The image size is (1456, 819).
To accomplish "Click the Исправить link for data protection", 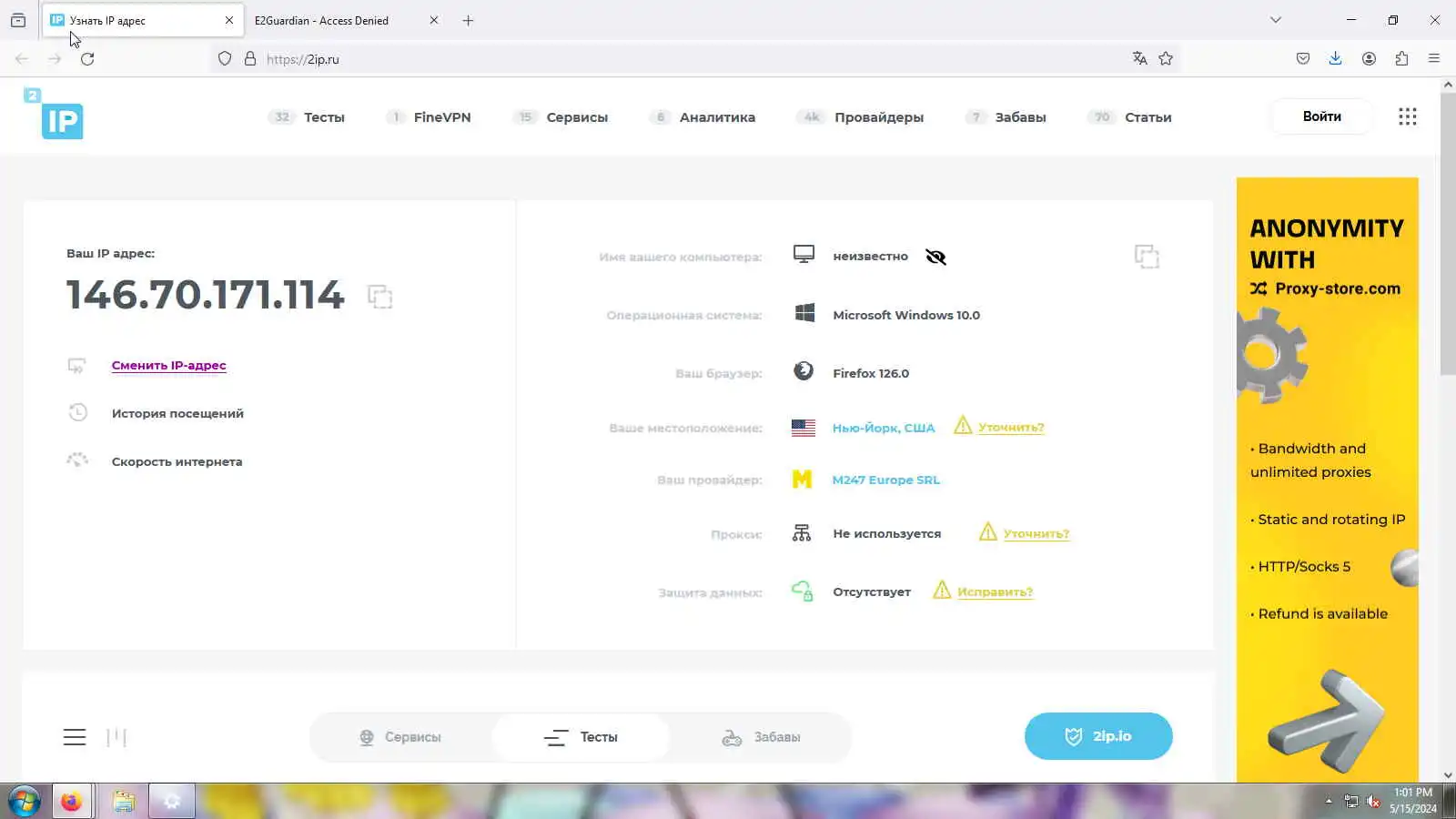I will pyautogui.click(x=995, y=592).
